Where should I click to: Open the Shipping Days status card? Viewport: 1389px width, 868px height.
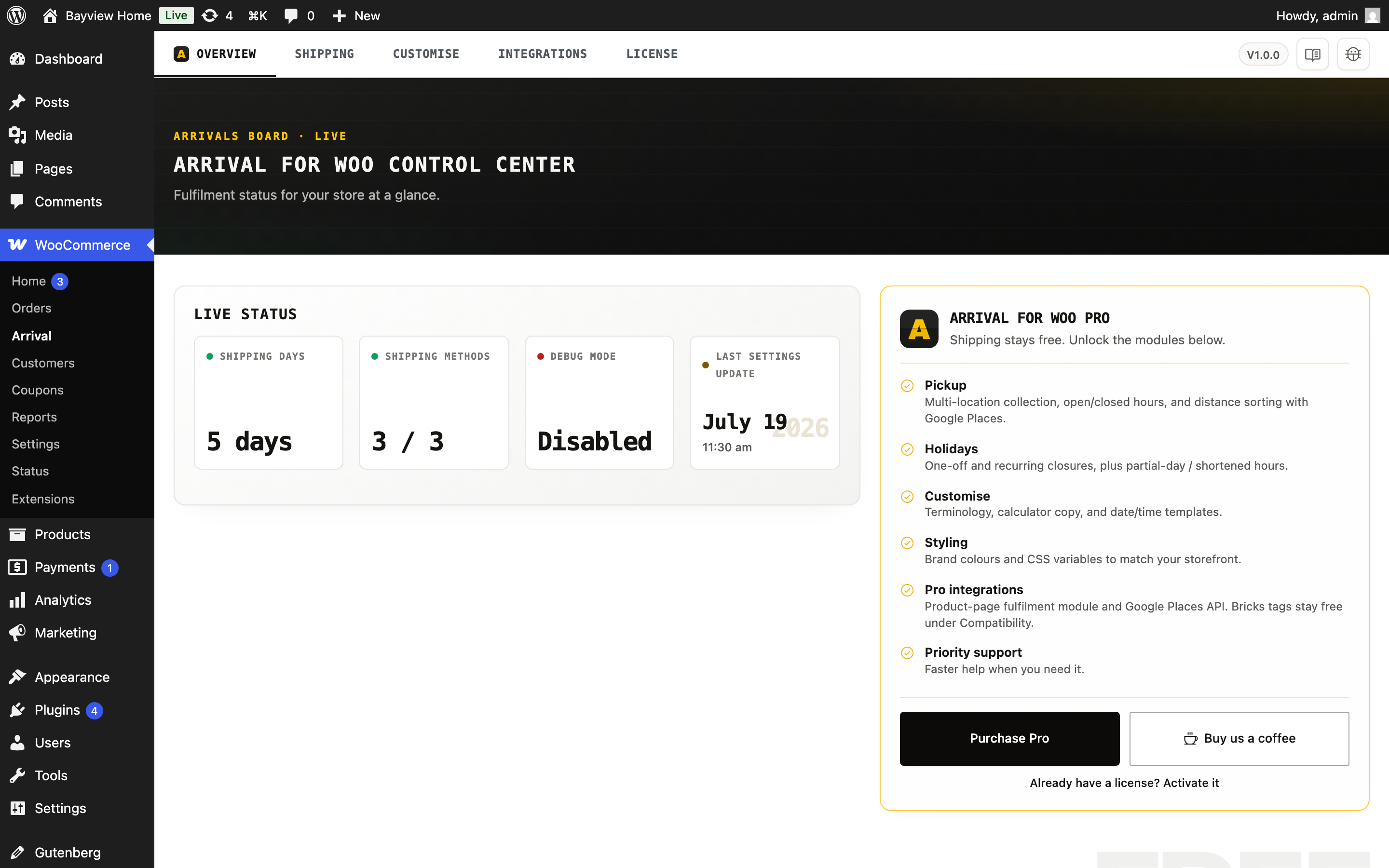pos(268,403)
